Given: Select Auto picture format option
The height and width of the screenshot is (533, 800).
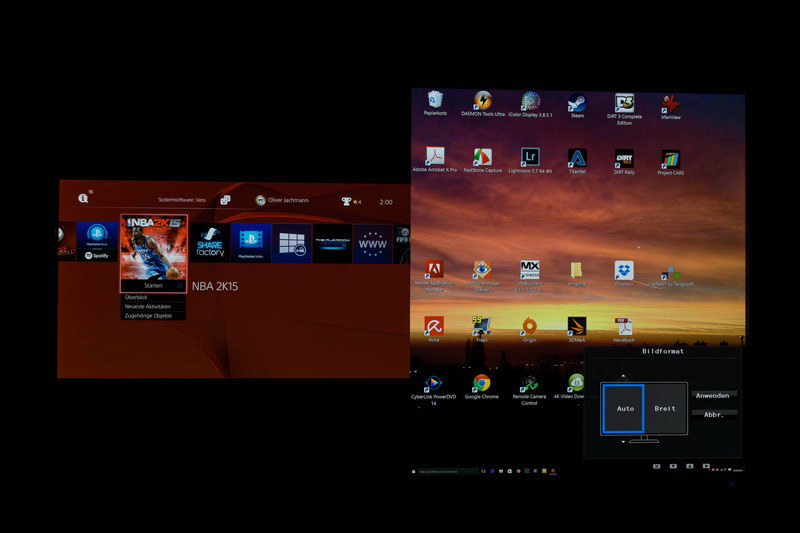Looking at the screenshot, I should point(624,409).
